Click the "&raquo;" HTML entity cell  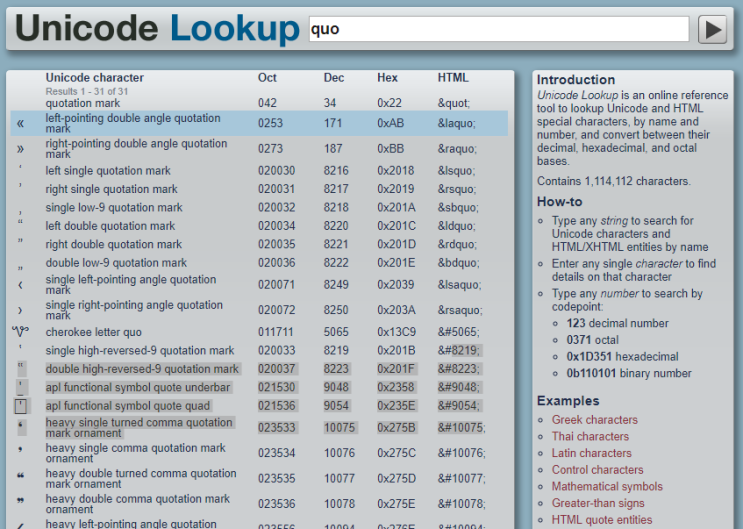[x=457, y=149]
